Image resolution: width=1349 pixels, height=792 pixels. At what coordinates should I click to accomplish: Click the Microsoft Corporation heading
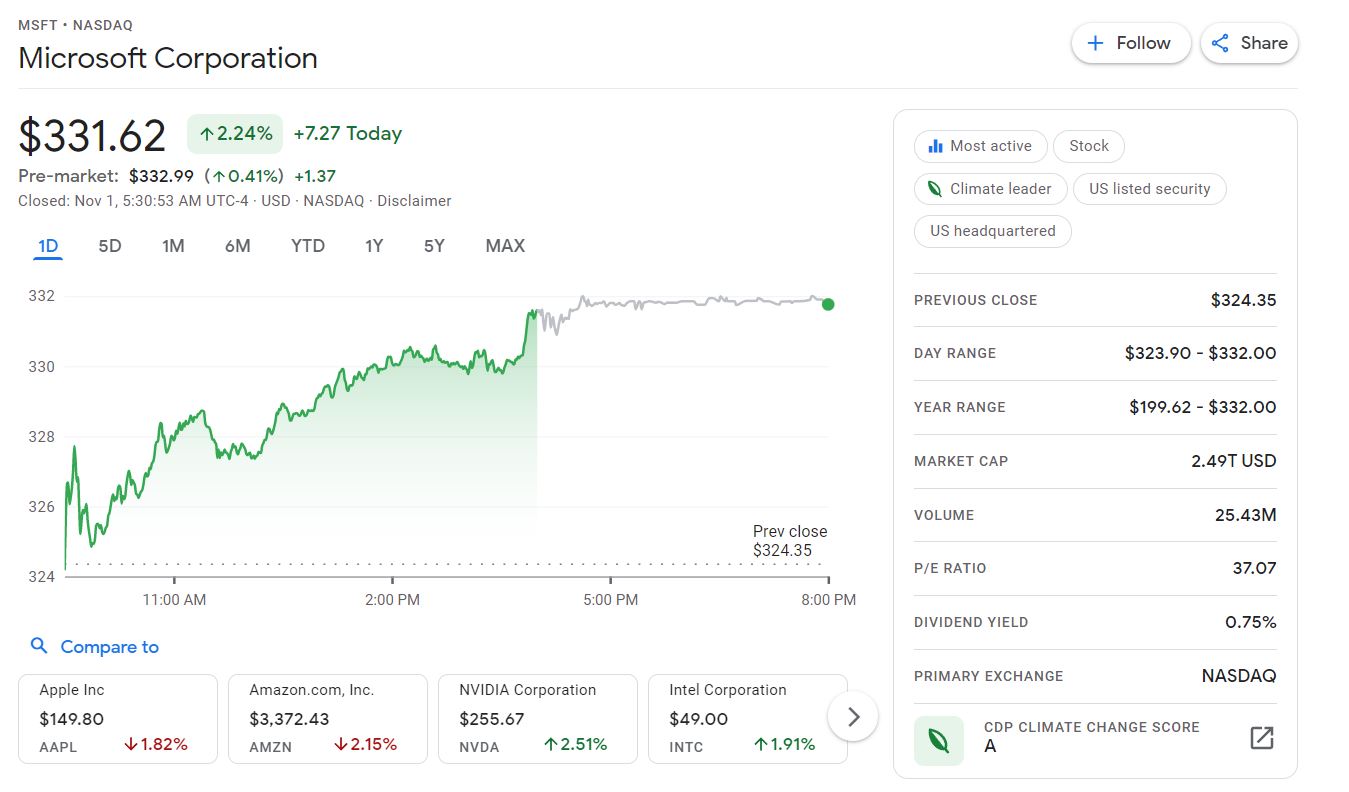[168, 58]
